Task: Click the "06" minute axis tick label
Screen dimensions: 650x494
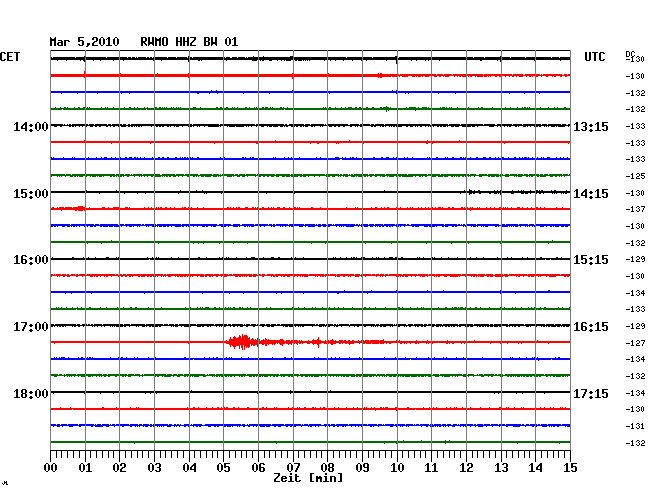Action: (x=258, y=468)
